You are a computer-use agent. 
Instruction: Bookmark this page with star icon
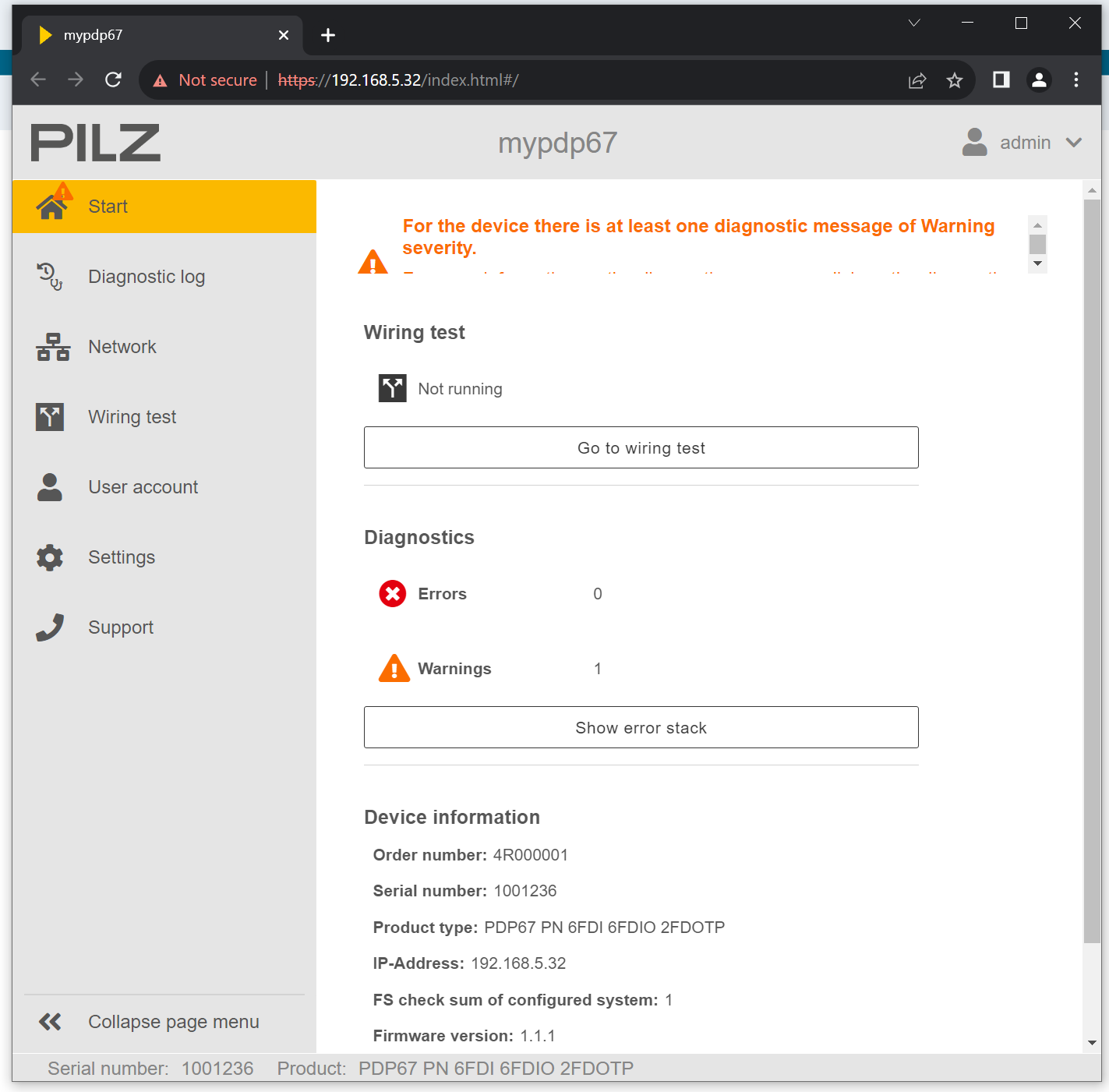(955, 80)
